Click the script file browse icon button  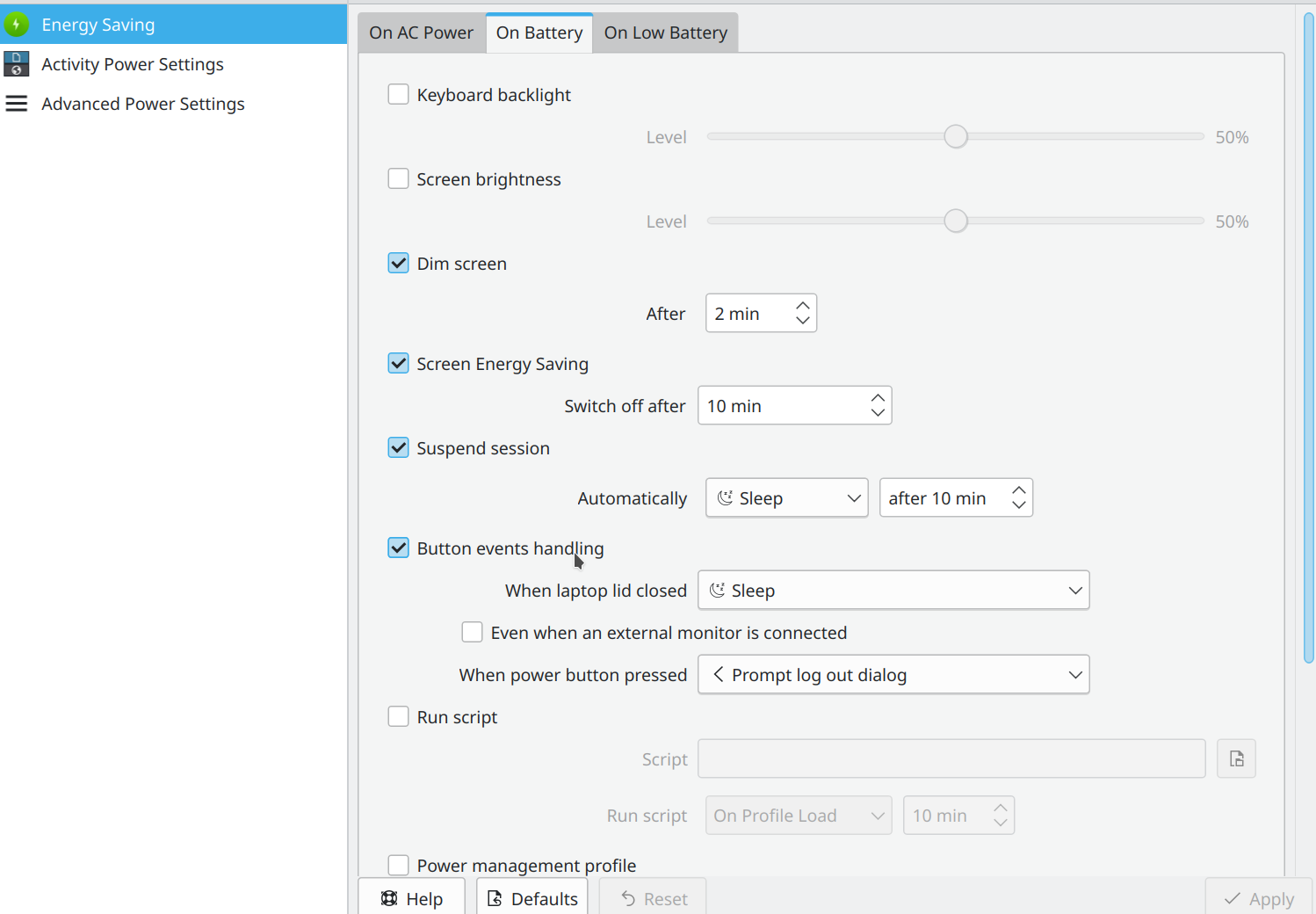pyautogui.click(x=1236, y=758)
